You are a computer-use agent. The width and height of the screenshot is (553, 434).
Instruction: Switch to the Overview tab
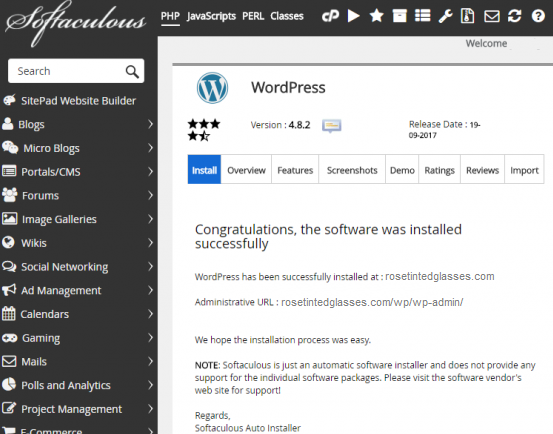point(246,170)
